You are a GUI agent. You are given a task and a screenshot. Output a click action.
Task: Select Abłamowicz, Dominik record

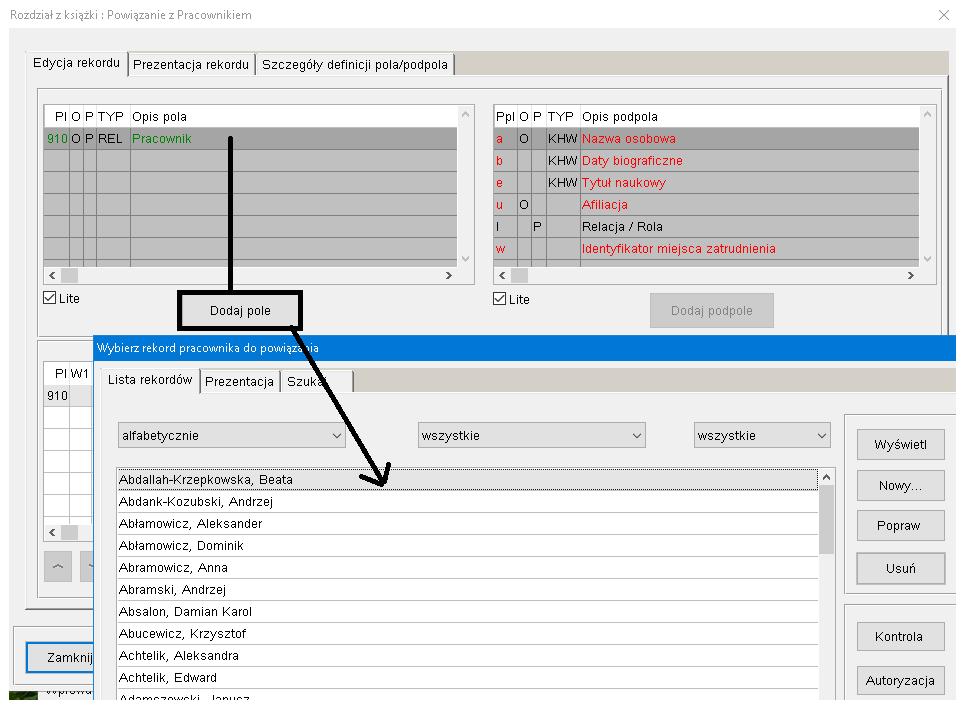tap(467, 546)
